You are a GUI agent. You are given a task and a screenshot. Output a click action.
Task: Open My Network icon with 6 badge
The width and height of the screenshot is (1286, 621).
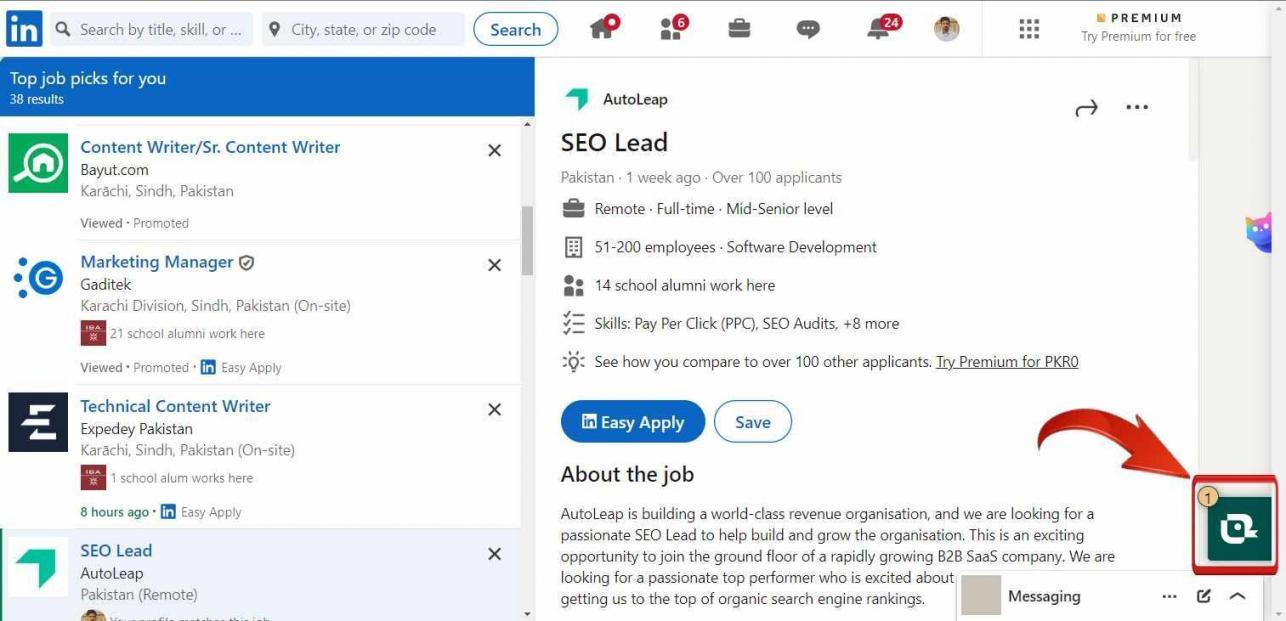pos(673,28)
